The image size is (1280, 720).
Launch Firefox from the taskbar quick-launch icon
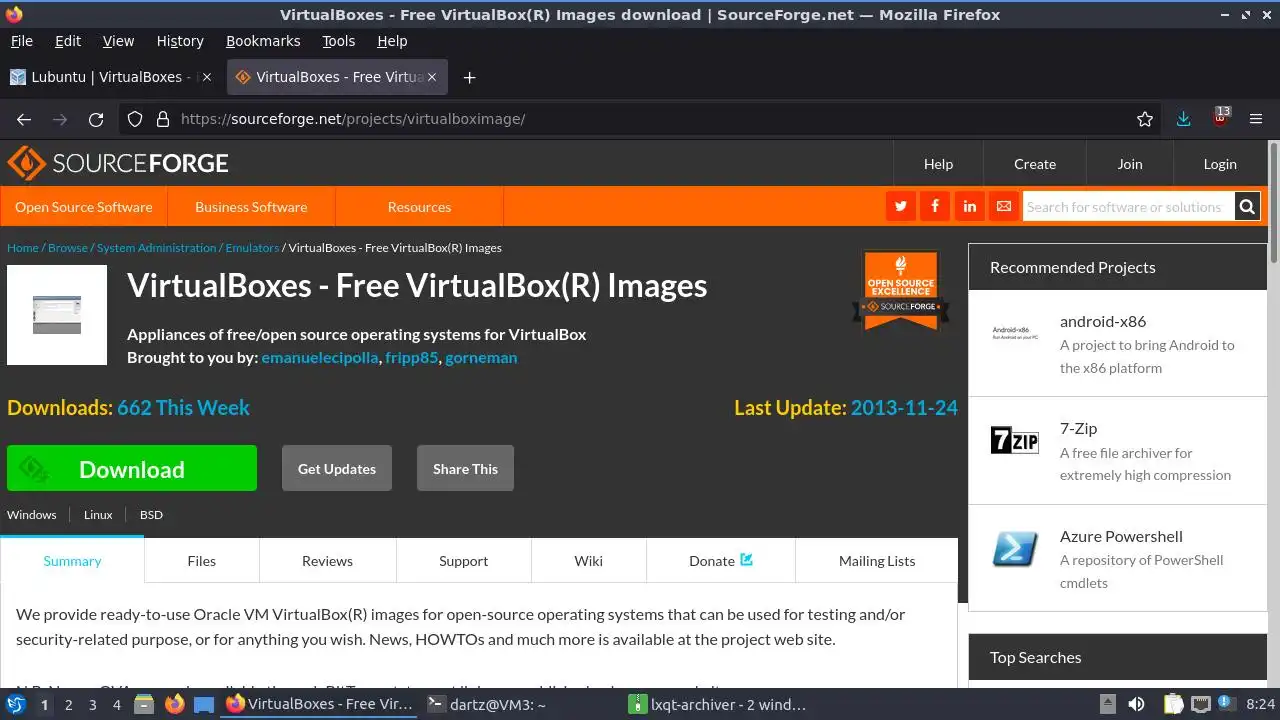click(174, 704)
